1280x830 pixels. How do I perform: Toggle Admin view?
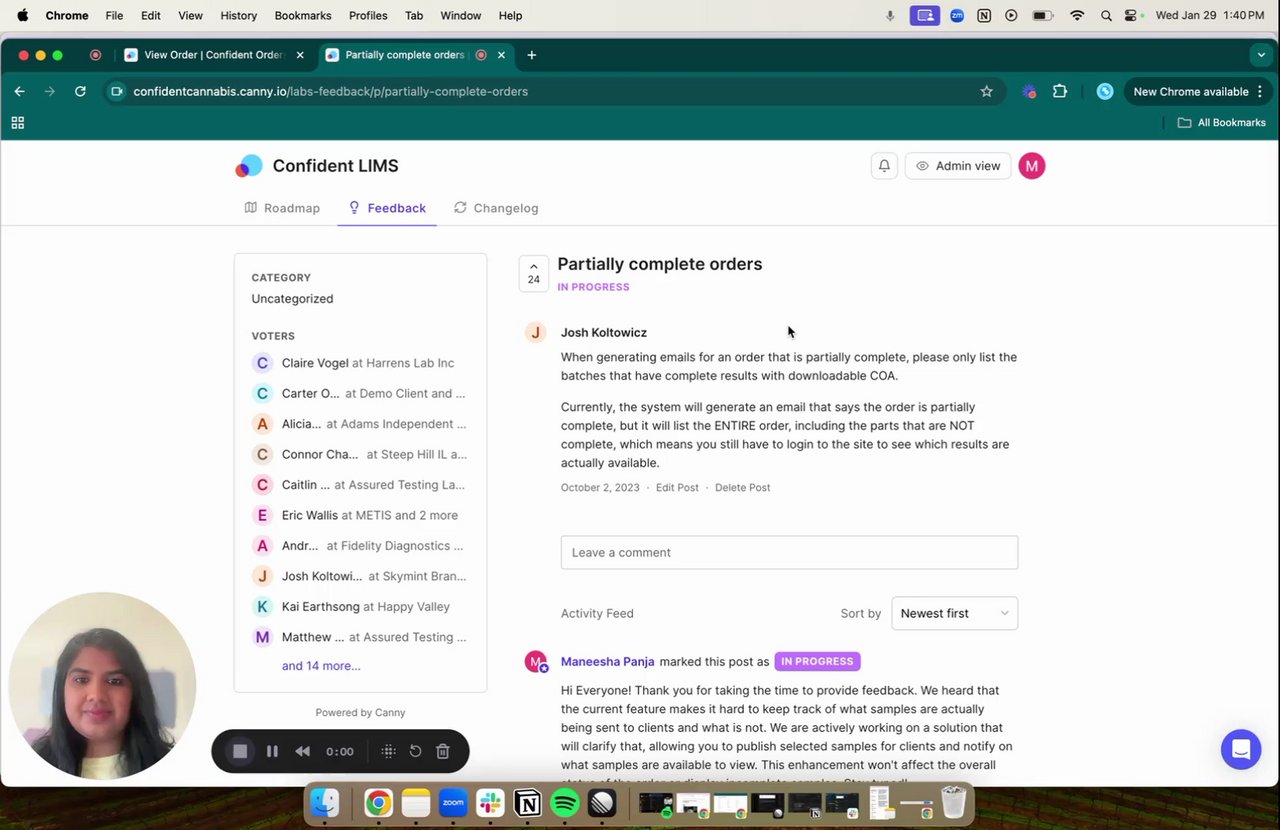[957, 166]
